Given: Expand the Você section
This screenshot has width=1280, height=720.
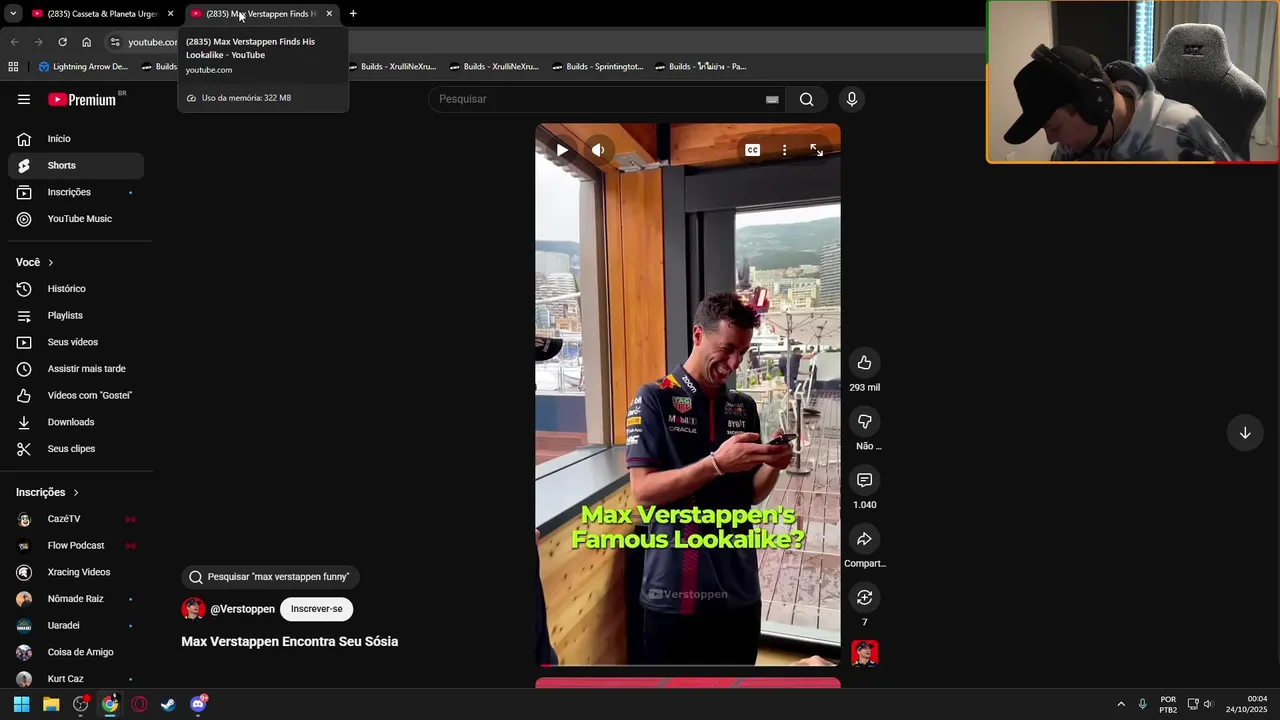Looking at the screenshot, I should click(35, 262).
